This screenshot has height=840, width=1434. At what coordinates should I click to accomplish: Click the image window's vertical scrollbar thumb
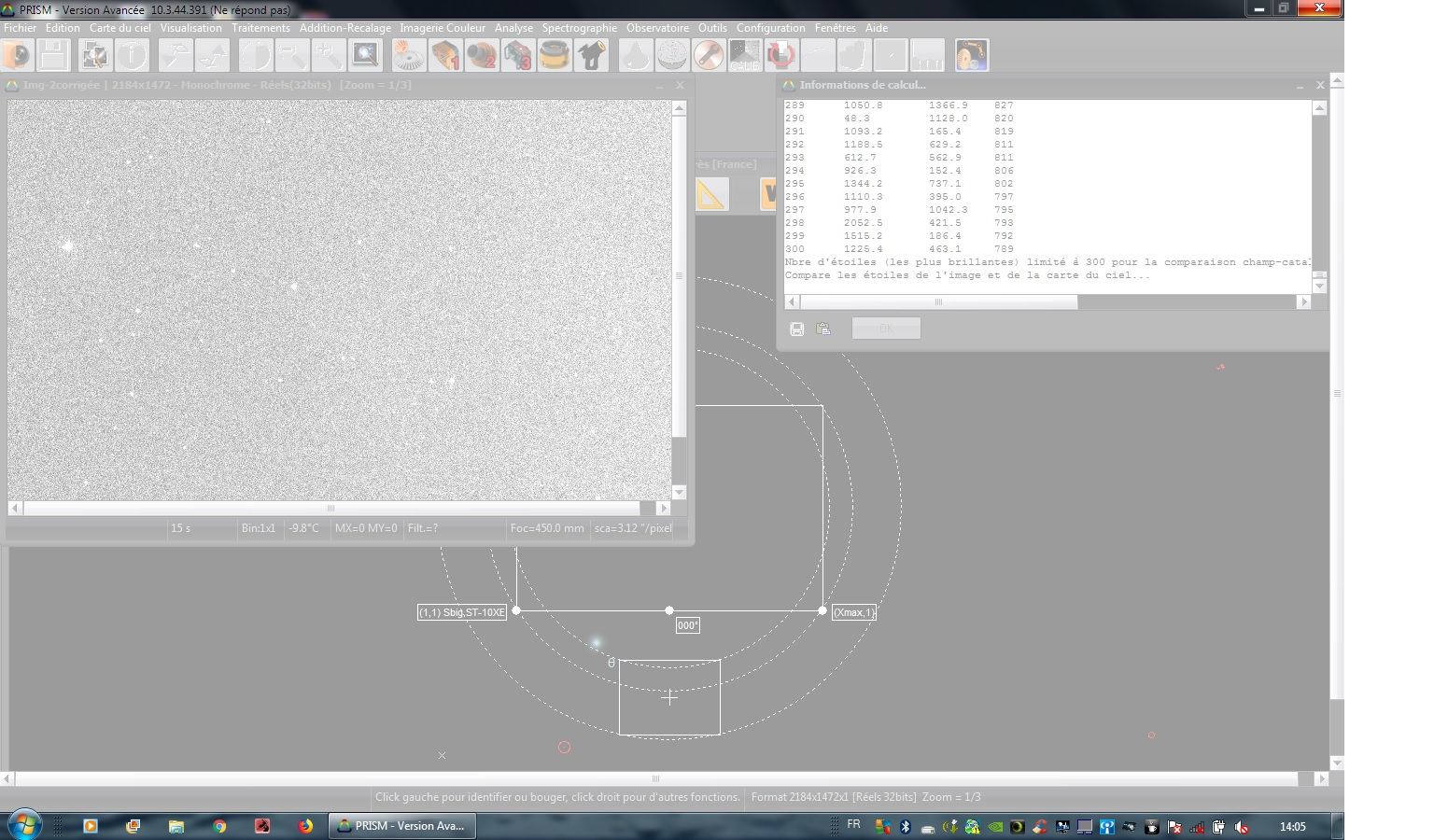[x=679, y=276]
